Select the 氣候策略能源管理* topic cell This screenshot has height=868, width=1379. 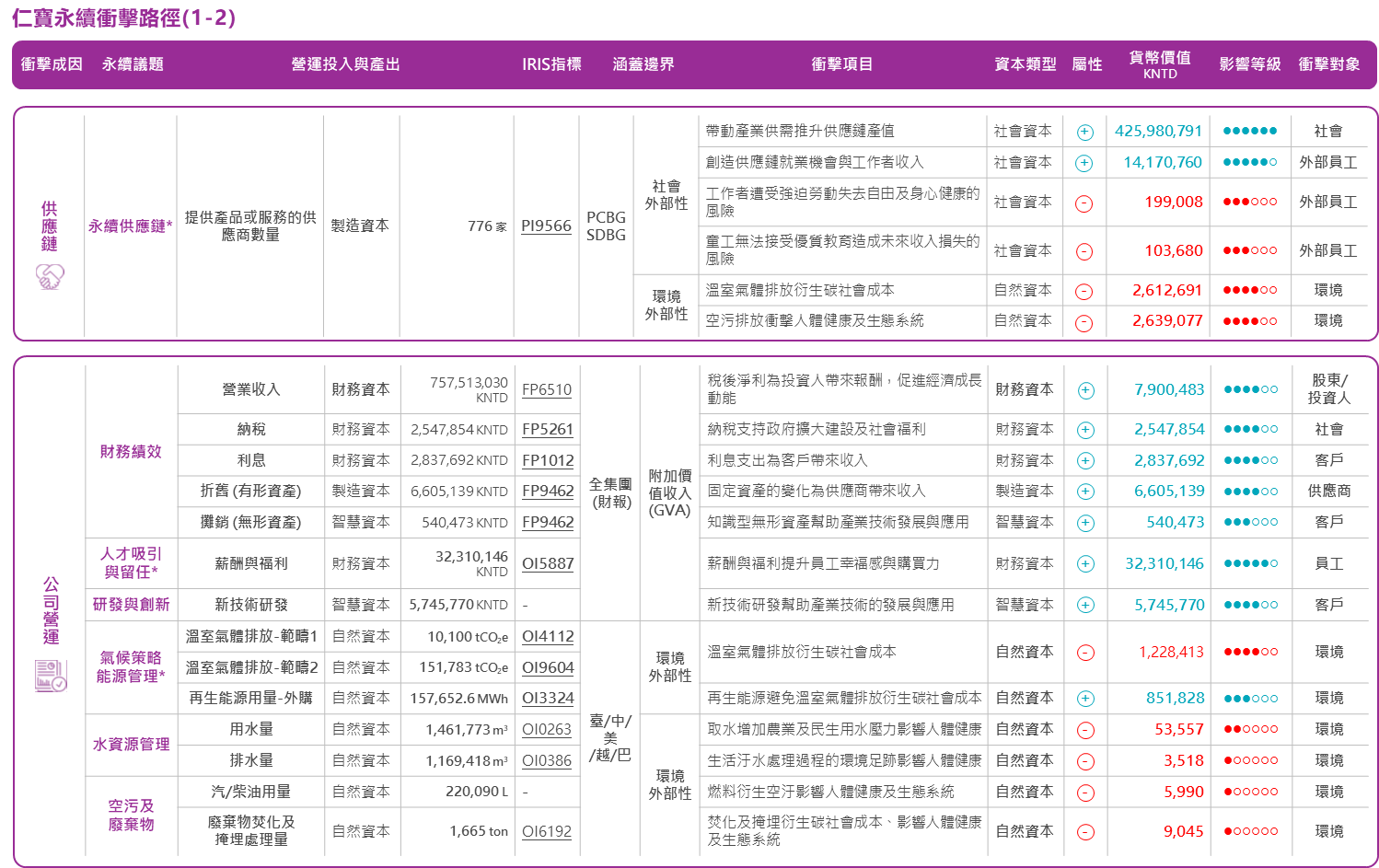[x=131, y=666]
